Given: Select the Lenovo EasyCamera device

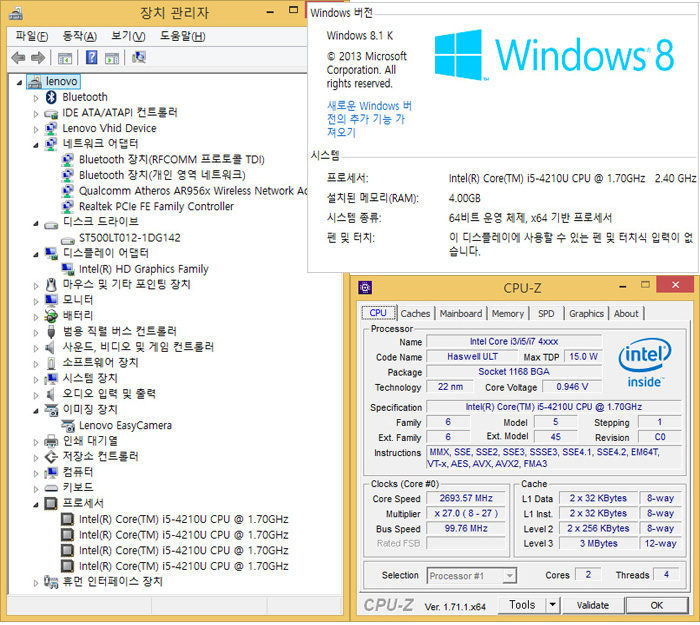Looking at the screenshot, I should (125, 425).
